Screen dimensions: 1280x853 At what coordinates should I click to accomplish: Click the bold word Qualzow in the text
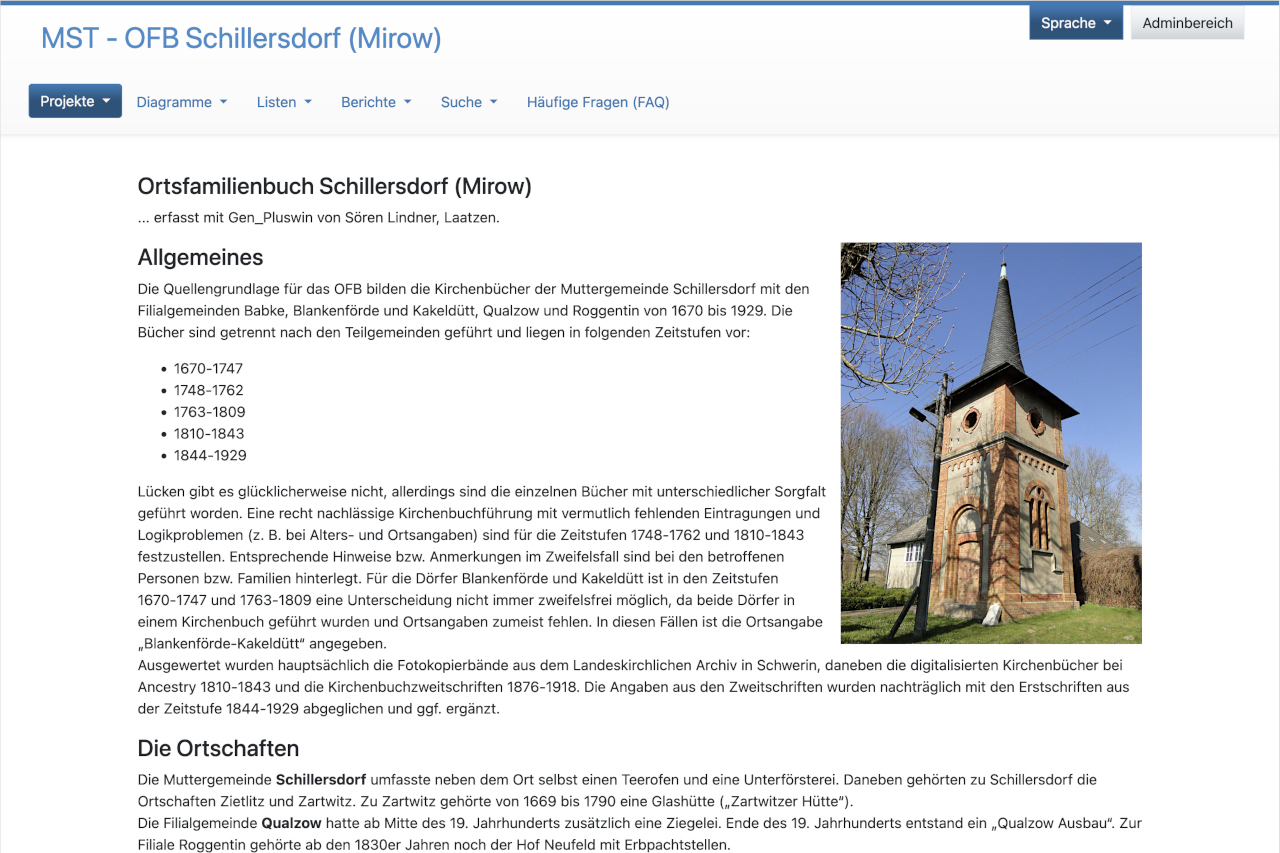pos(291,823)
